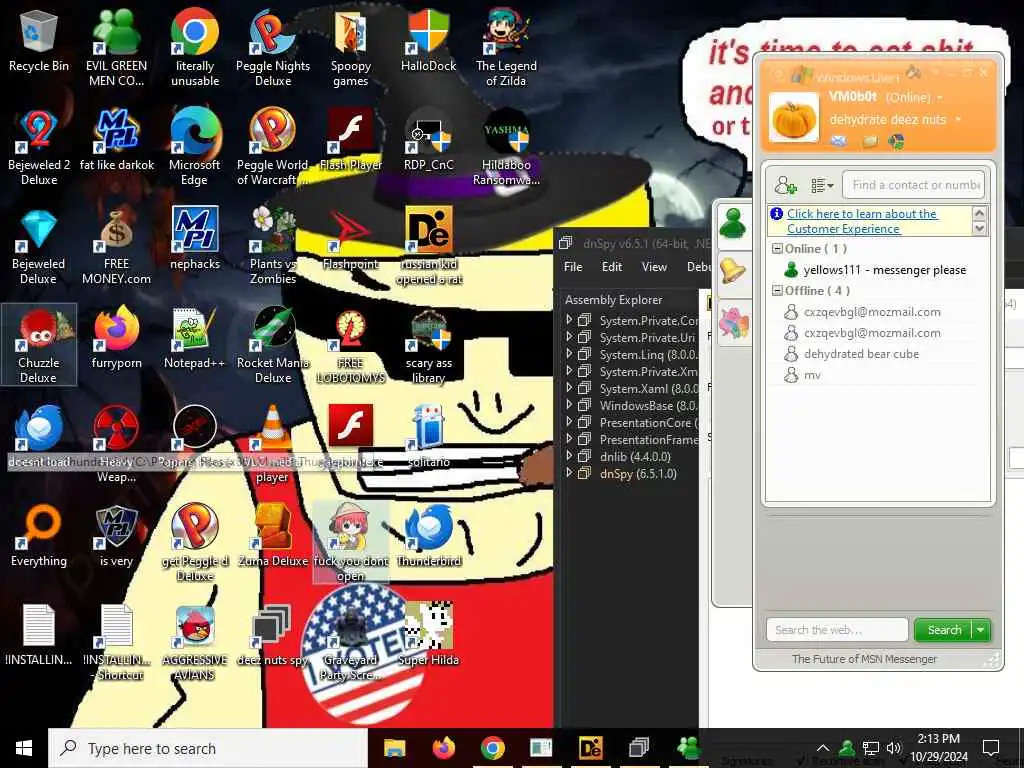Expand the dnSpy (6.5.1.0) assembly node
The width and height of the screenshot is (1024, 768).
click(569, 473)
